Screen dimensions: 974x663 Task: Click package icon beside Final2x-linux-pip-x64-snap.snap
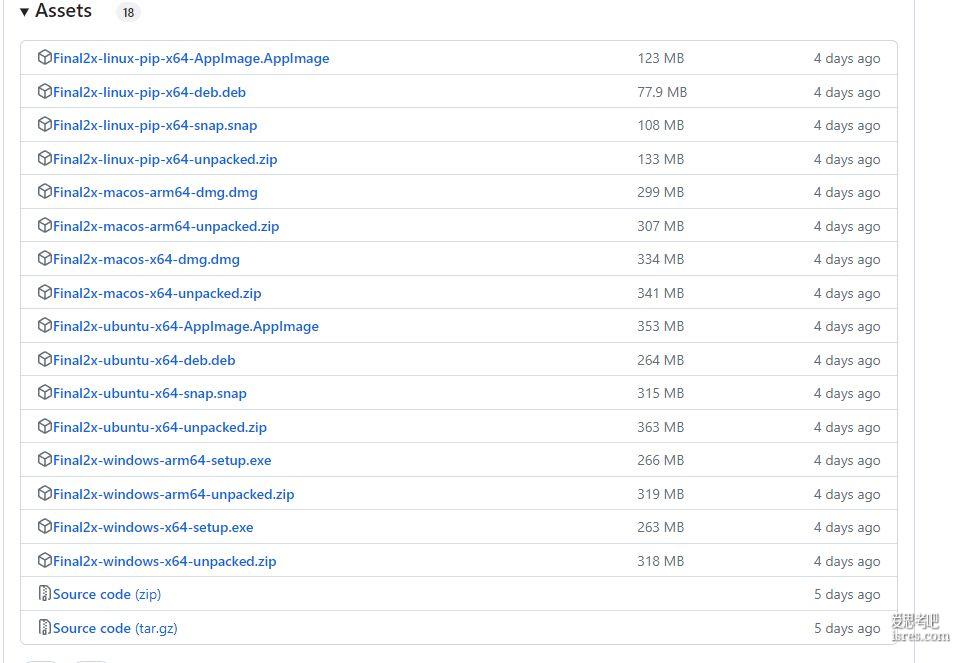tap(45, 124)
